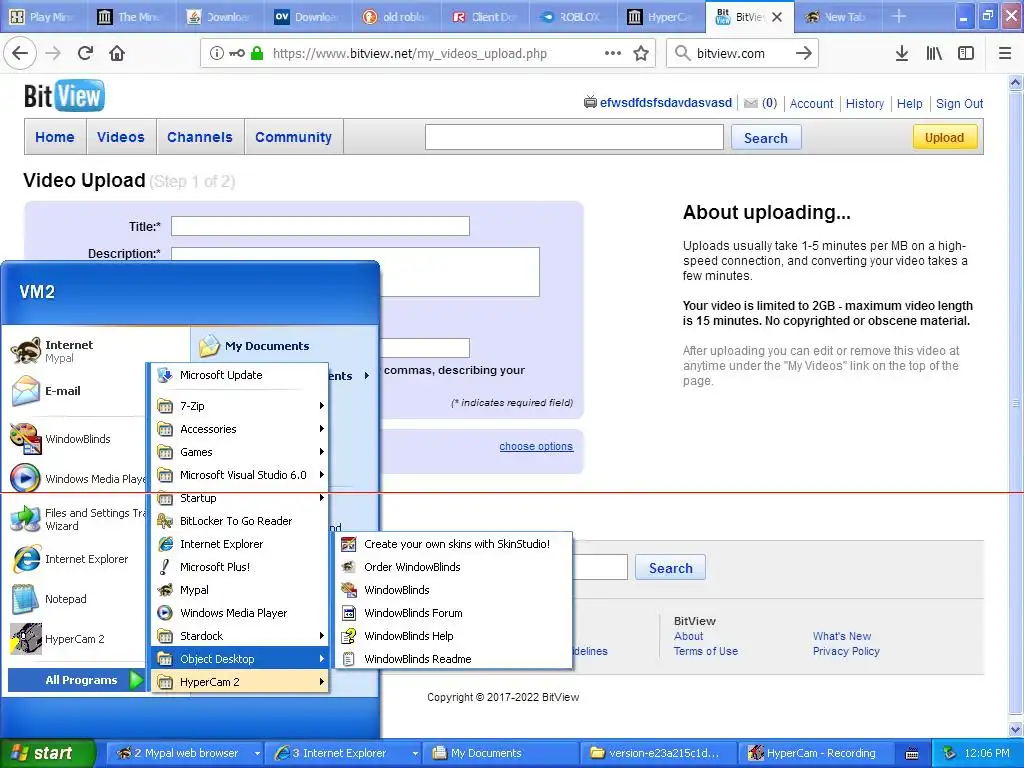Open Sign Out link
This screenshot has width=1024, height=768.
(x=959, y=103)
